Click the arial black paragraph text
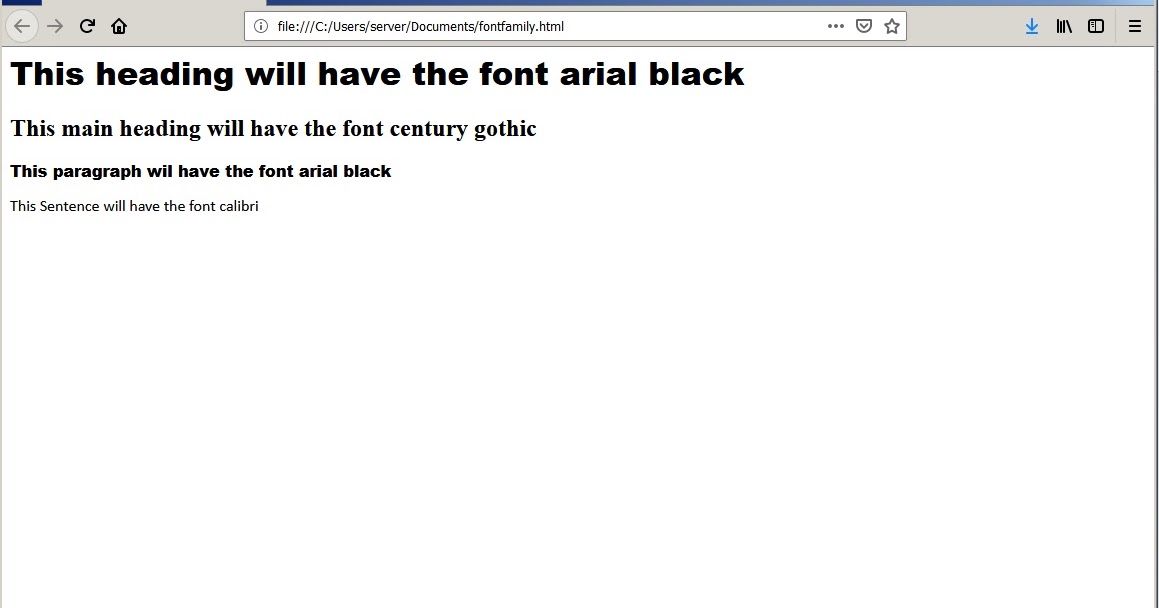The image size is (1159, 608). coord(200,171)
